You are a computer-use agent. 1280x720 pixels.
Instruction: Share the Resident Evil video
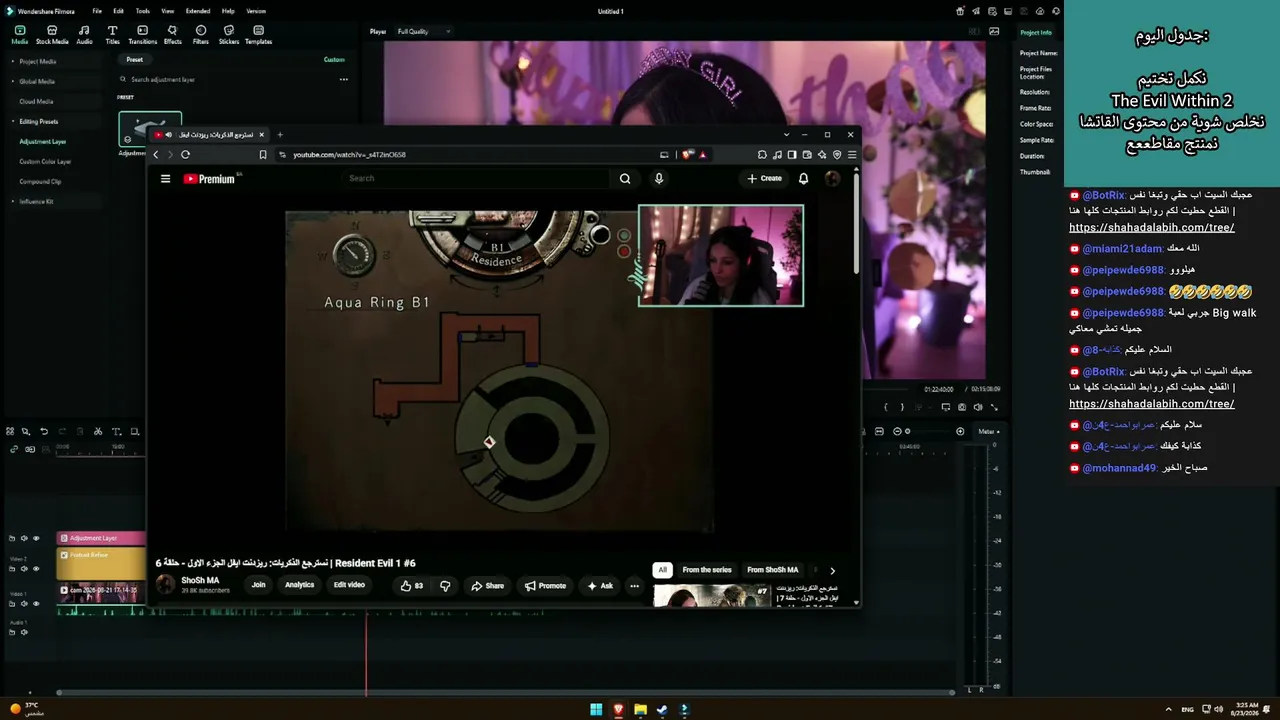click(x=488, y=586)
